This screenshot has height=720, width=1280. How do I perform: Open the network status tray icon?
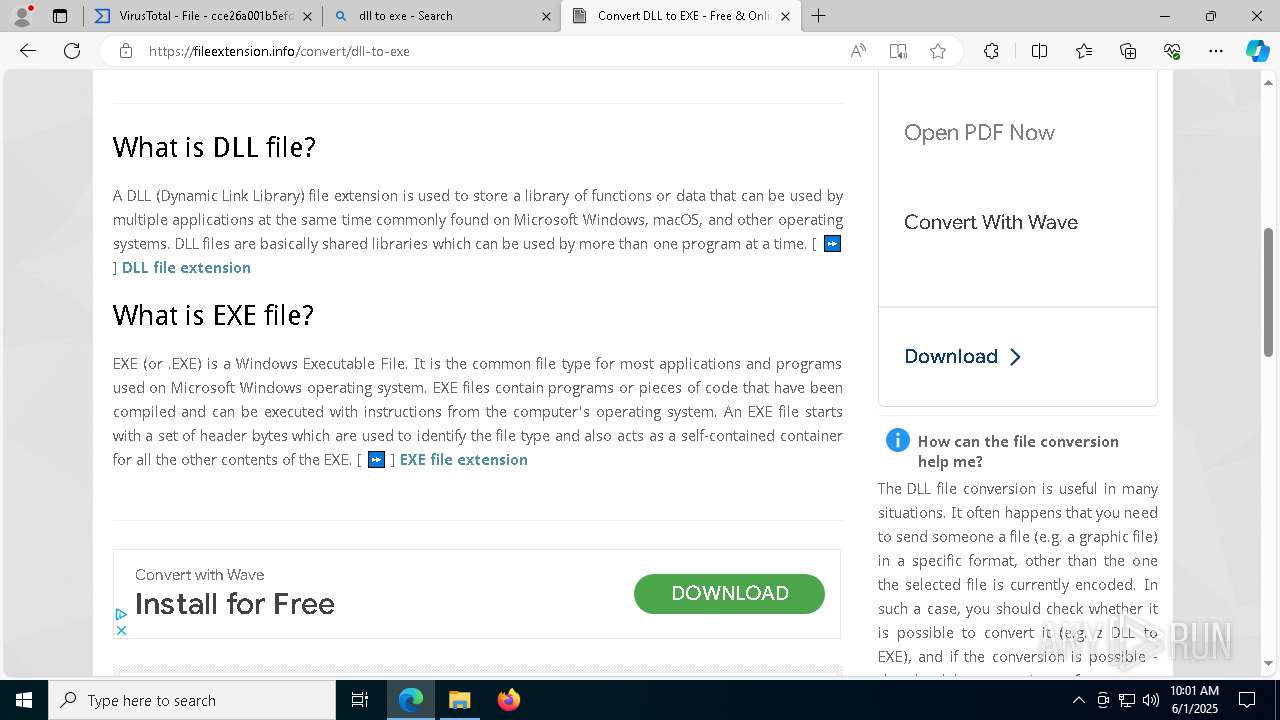click(x=1127, y=700)
